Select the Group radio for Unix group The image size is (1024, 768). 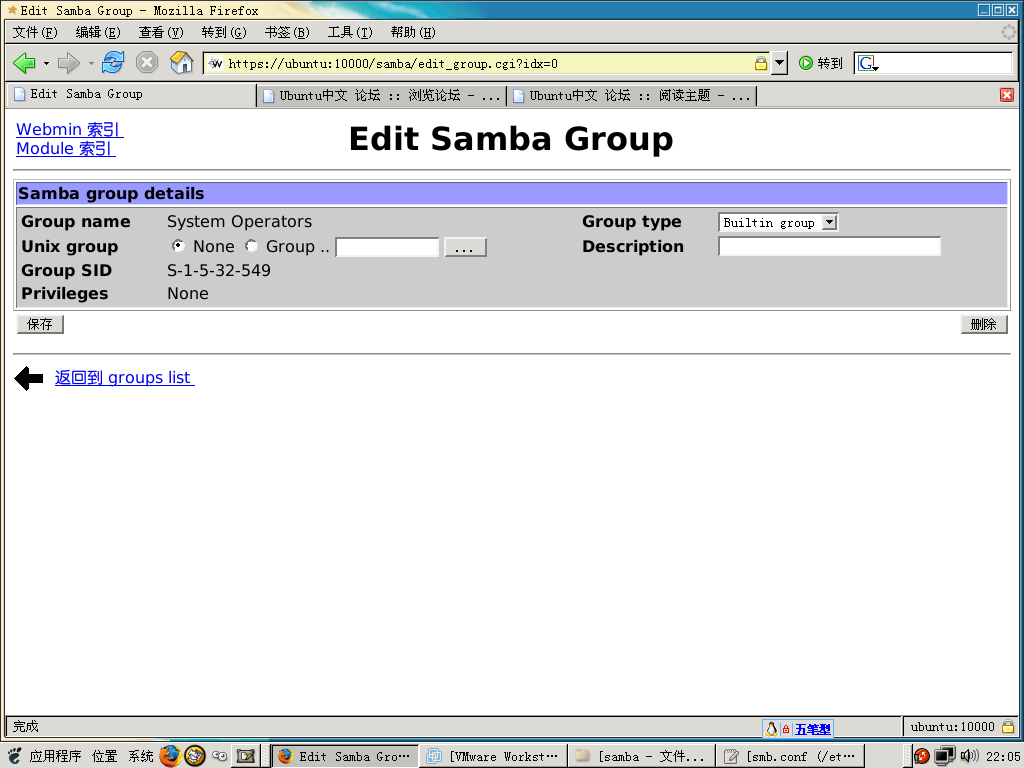251,246
